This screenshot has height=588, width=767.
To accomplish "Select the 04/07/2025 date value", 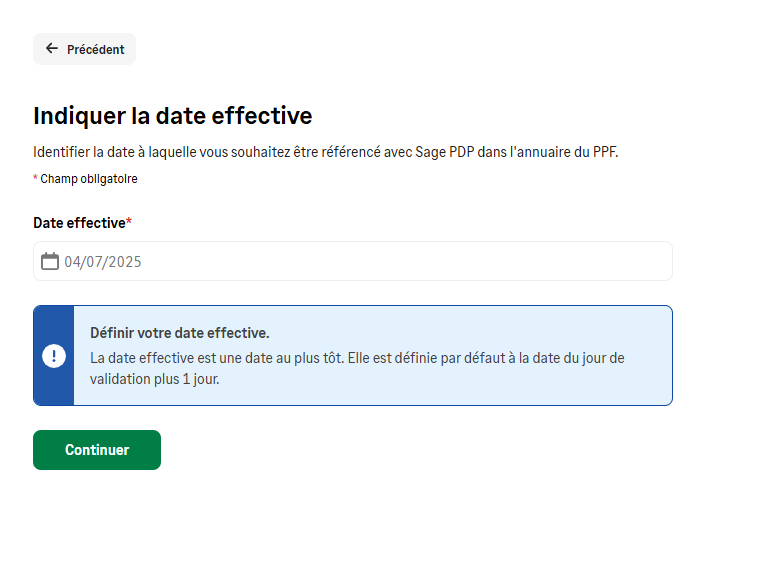I will click(x=103, y=262).
